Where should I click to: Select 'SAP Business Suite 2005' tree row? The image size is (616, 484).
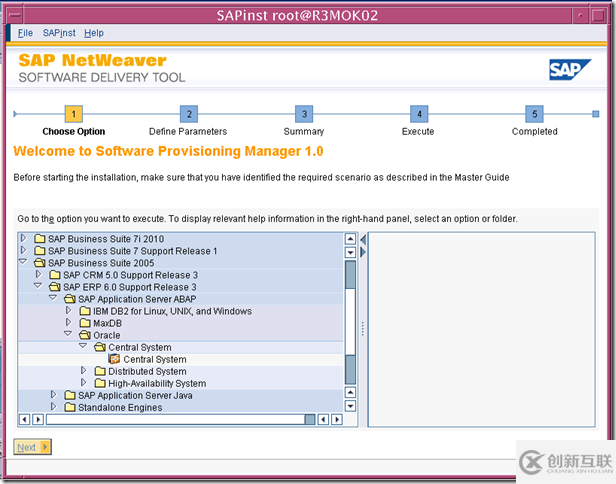click(x=181, y=263)
